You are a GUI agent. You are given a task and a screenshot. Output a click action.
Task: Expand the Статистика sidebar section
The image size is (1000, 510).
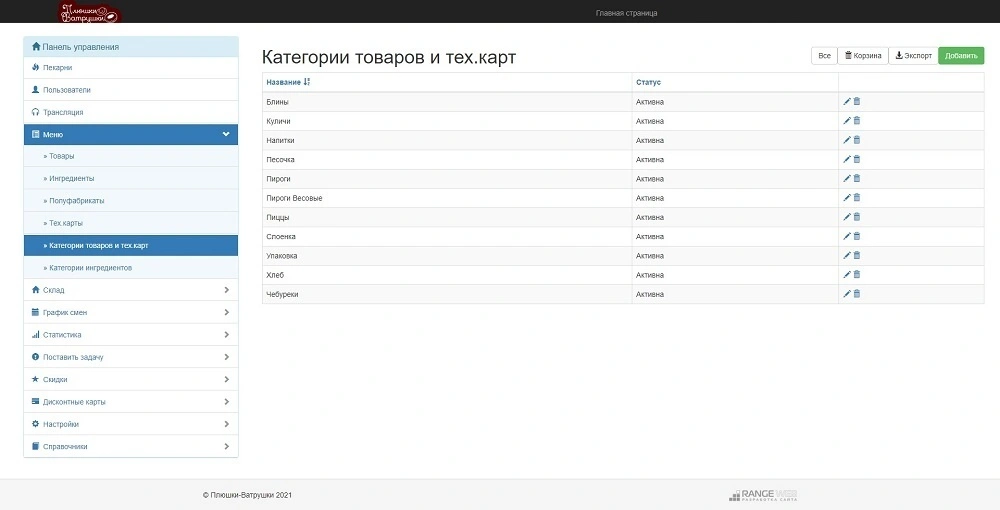131,335
